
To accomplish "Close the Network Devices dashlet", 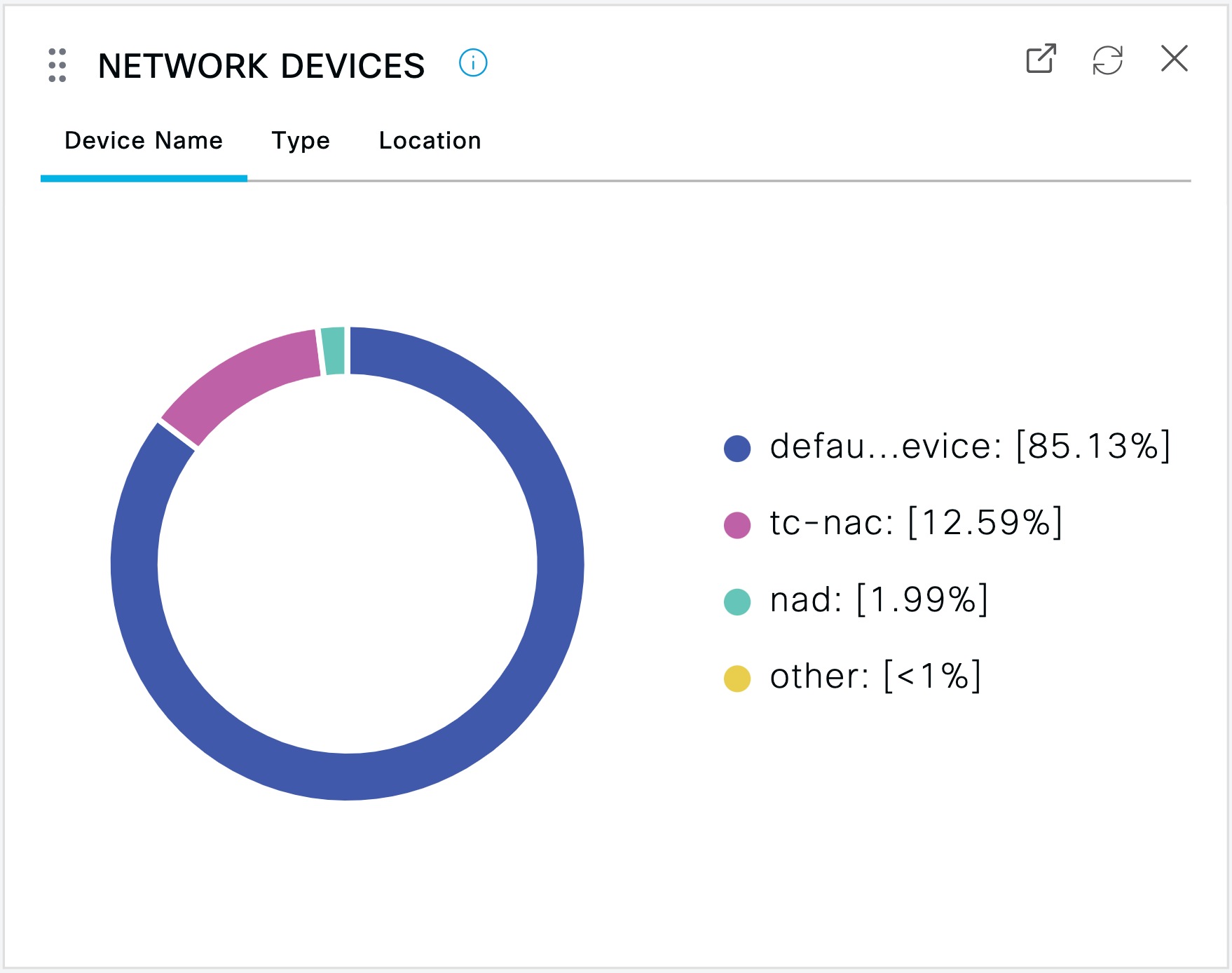I will click(x=1174, y=59).
